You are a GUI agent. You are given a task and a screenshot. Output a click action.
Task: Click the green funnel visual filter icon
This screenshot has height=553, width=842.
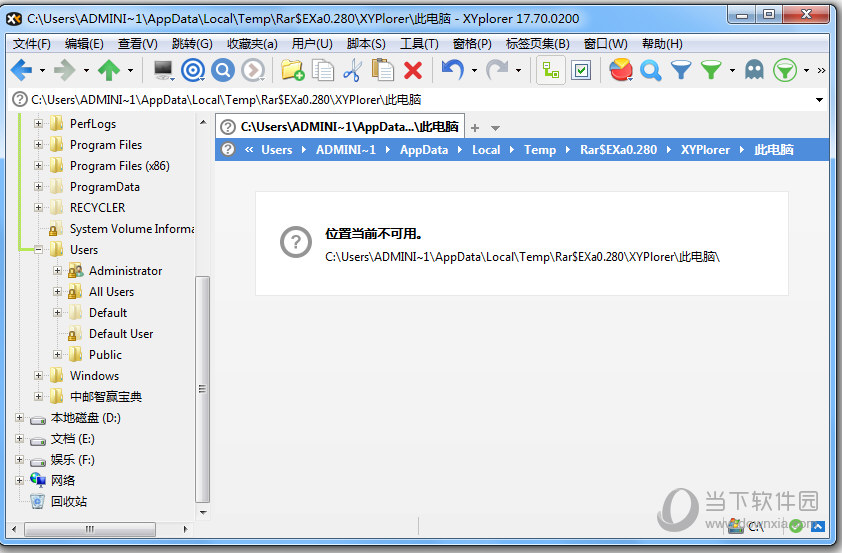pos(711,70)
